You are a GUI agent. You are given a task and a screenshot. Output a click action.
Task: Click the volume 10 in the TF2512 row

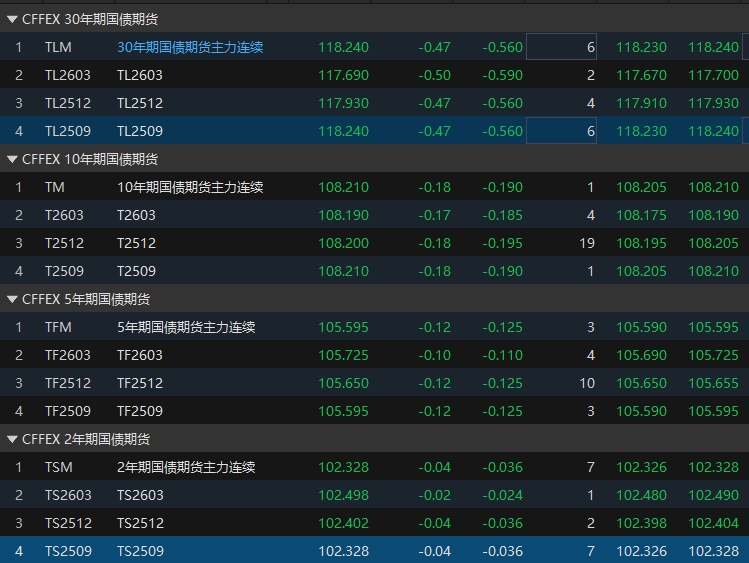tap(587, 383)
